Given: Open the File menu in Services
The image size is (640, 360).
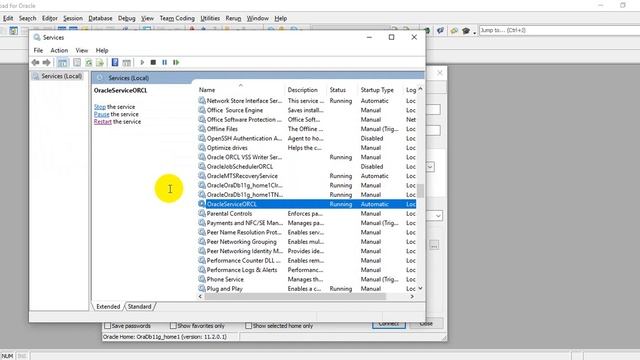Looking at the screenshot, I should point(38,50).
